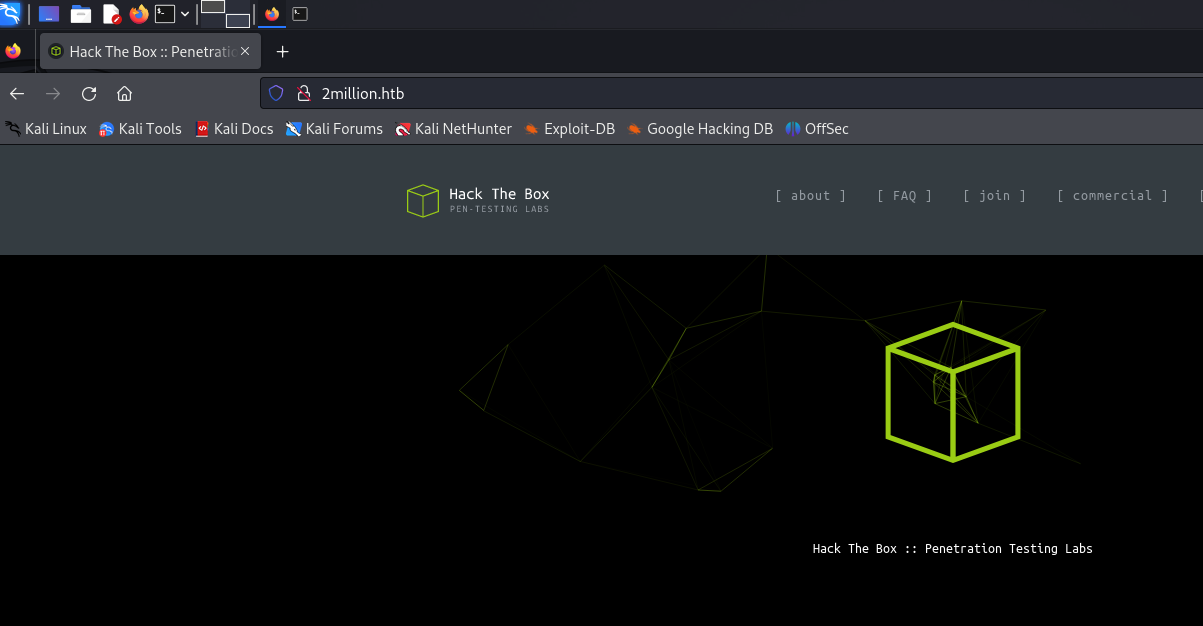Close the Hack The Box tab
The height and width of the screenshot is (626, 1203).
coord(245,51)
